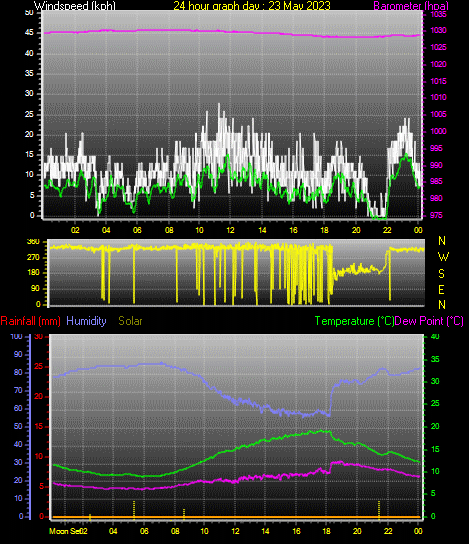Click the "25" value on the red rainfall axis

(39, 366)
